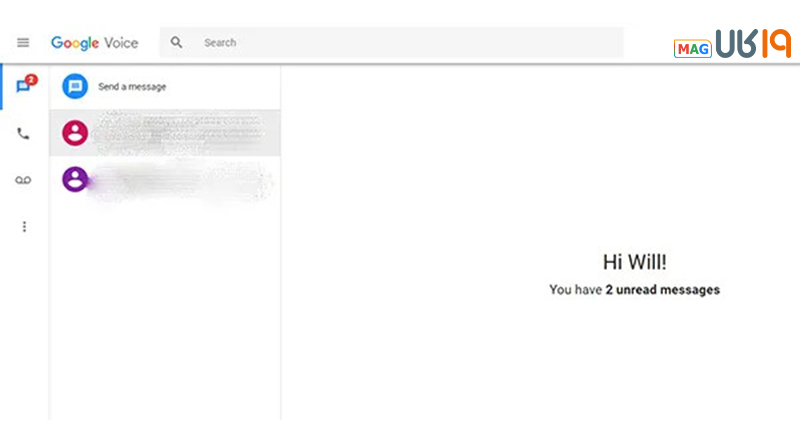Screen dimensions: 800x444
Task: Select the pink avatar of first conversation
Action: tap(74, 133)
